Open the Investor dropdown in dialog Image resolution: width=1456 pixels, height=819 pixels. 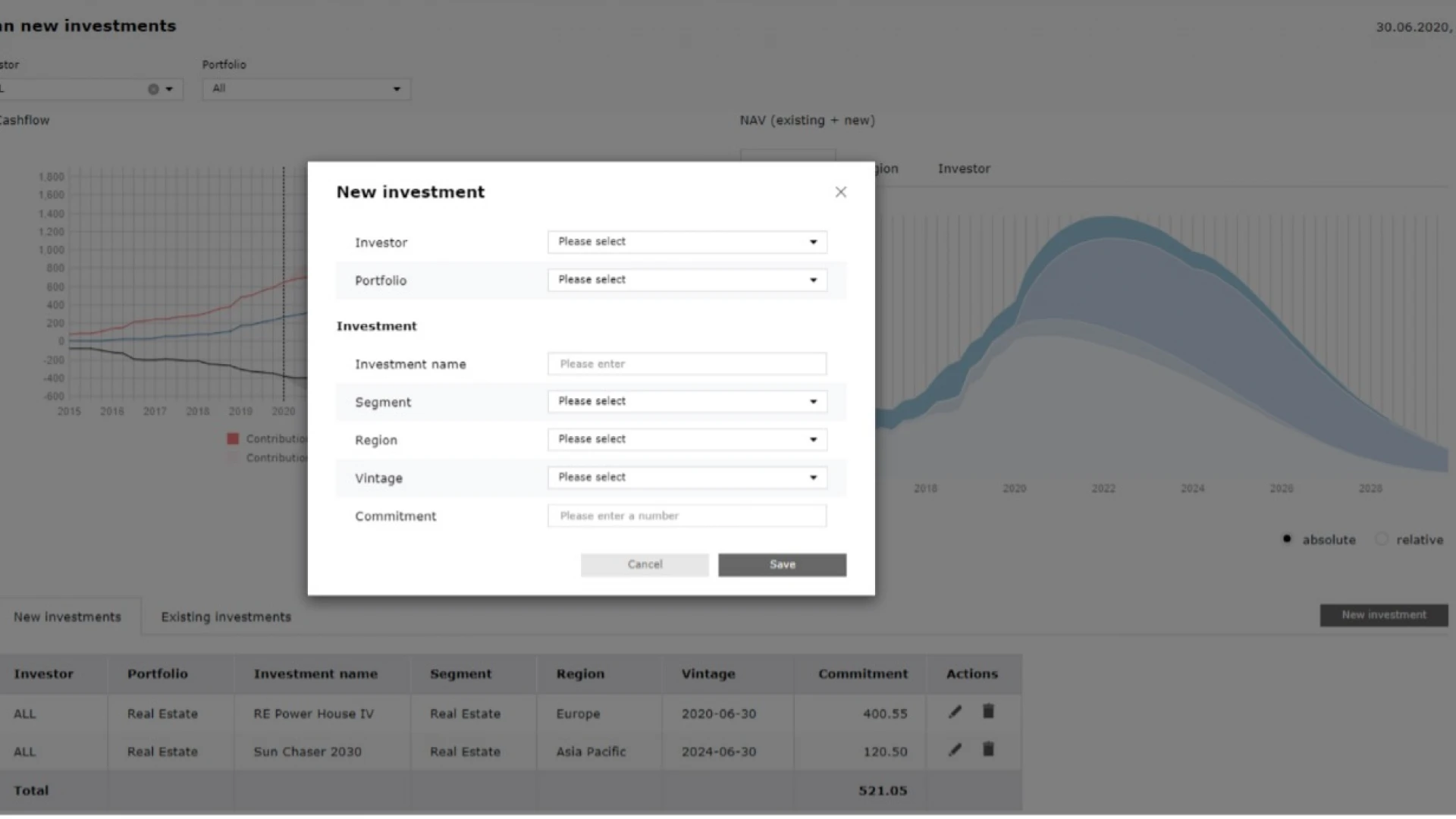point(686,242)
